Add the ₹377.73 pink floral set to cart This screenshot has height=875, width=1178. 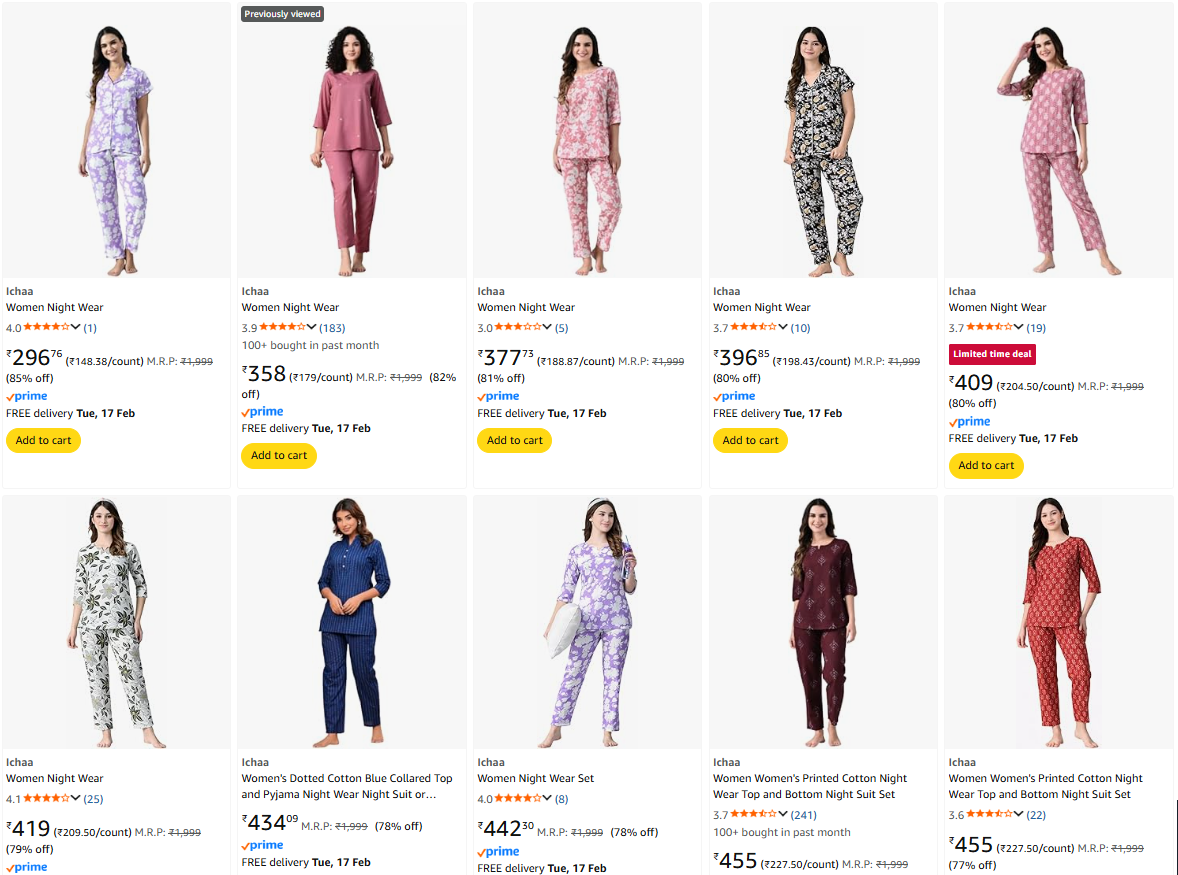tap(515, 441)
